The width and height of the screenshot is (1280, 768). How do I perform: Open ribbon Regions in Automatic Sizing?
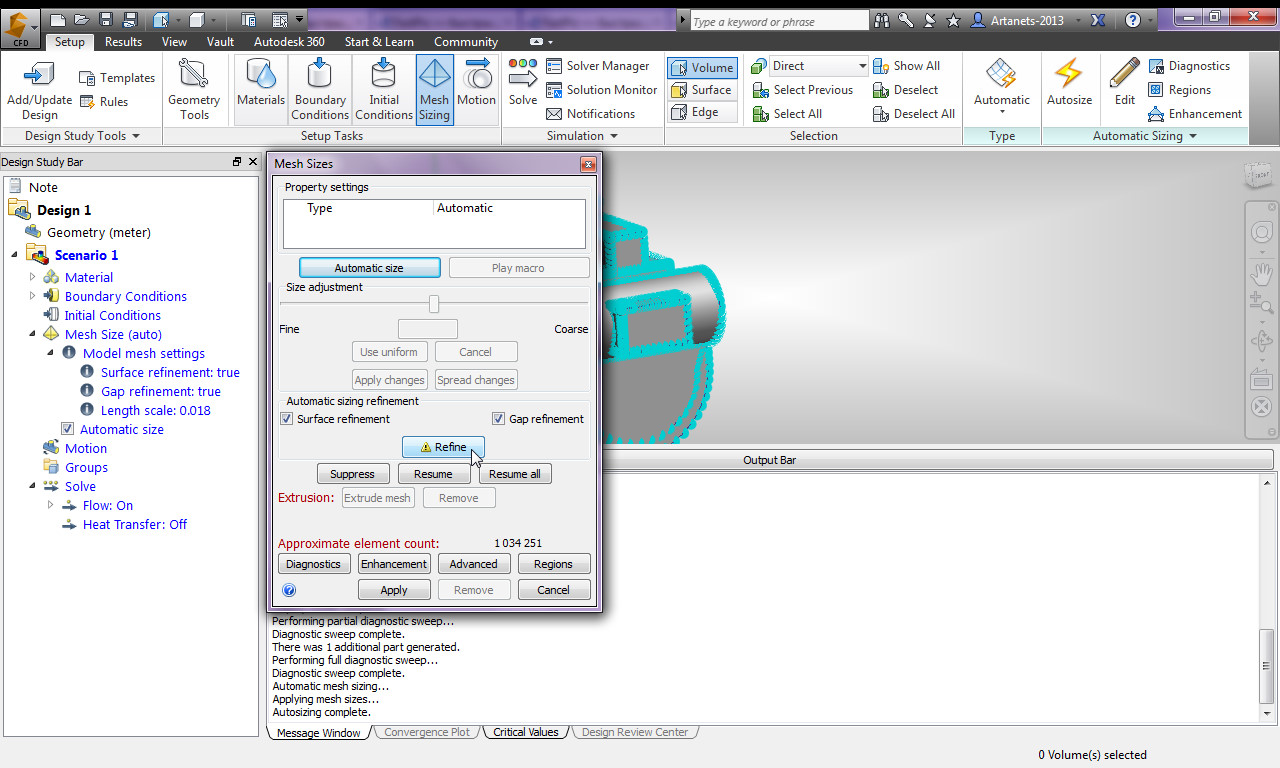[x=1179, y=90]
